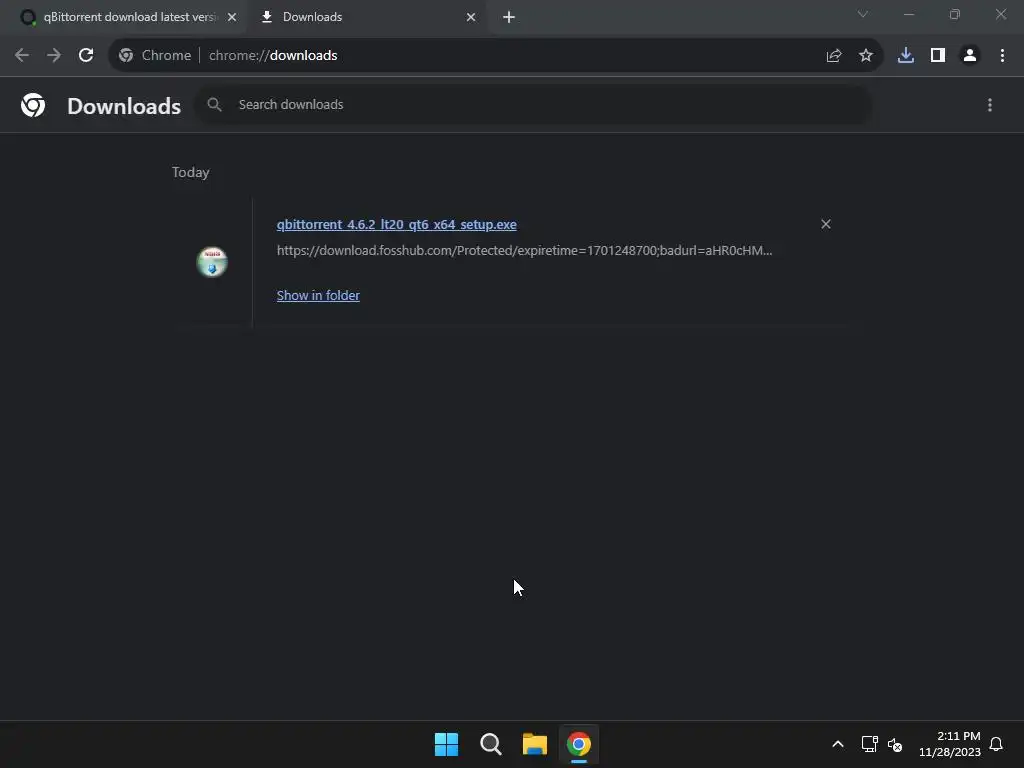Go back using the browser back arrow
1024x768 pixels.
(x=22, y=56)
